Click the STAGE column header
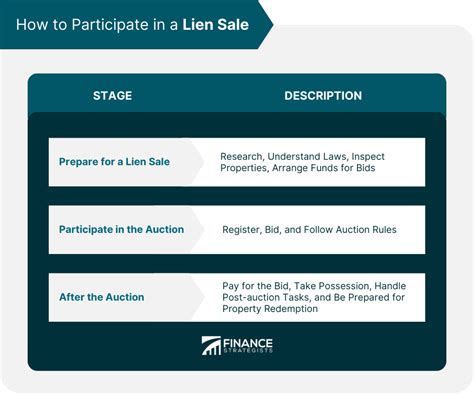 (x=112, y=96)
